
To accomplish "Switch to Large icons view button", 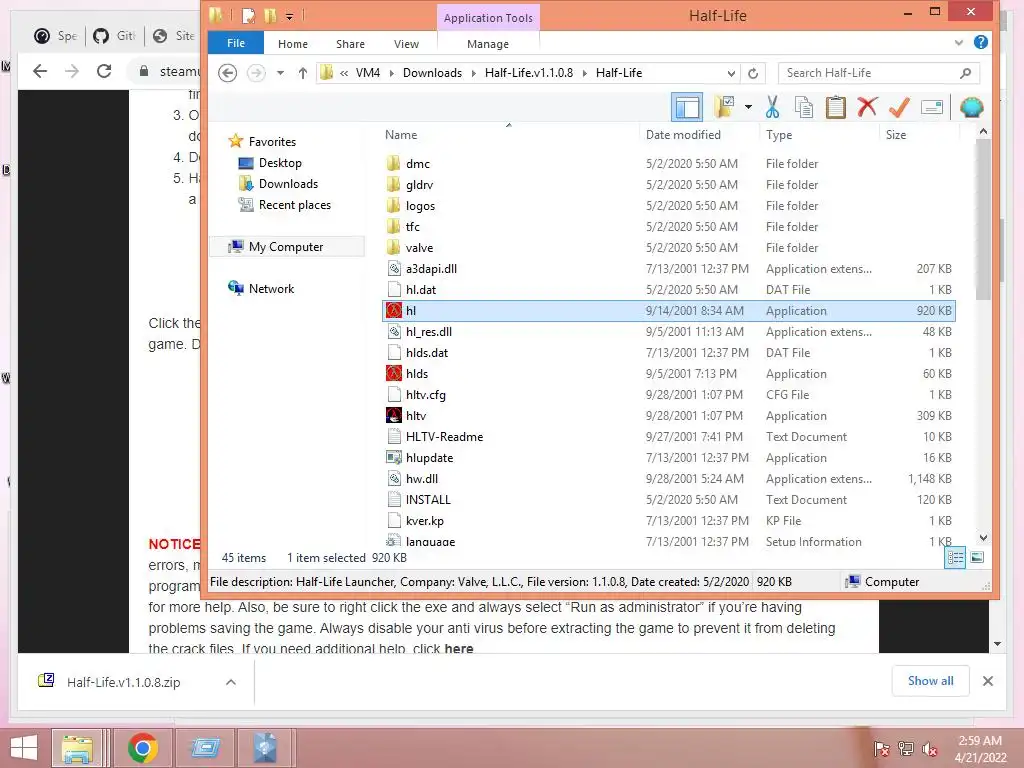I will (977, 558).
